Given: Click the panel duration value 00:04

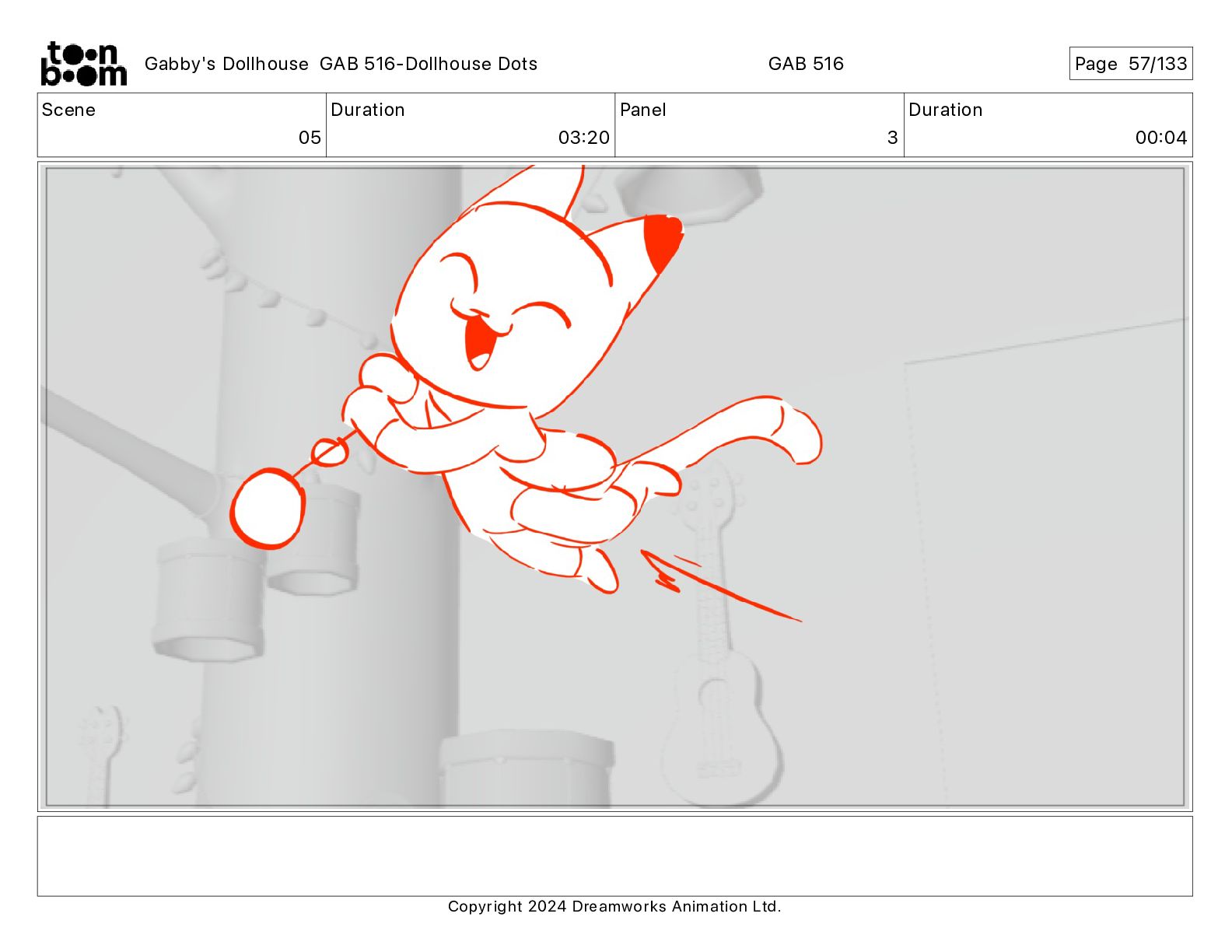Looking at the screenshot, I should pyautogui.click(x=1161, y=138).
